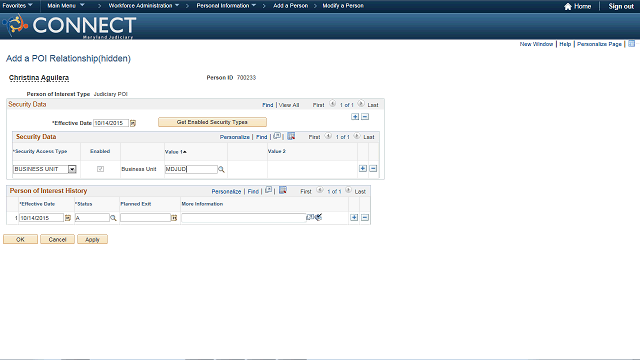Confirm with the OK button
This screenshot has height=360, width=640.
tap(20, 240)
